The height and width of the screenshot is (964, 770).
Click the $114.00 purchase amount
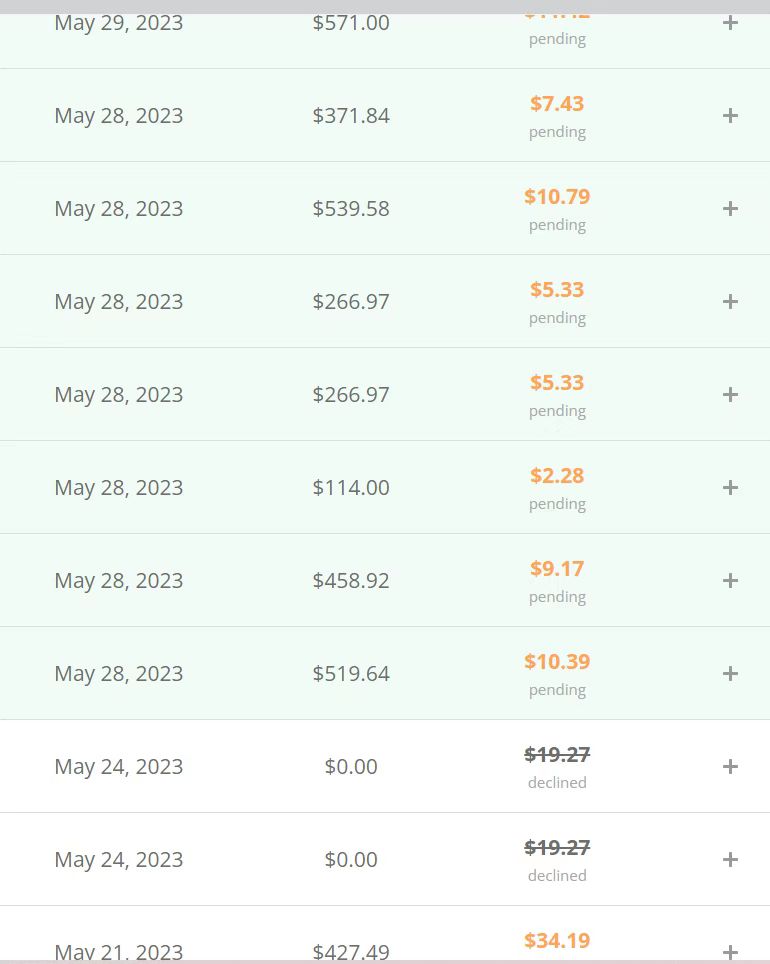(x=351, y=488)
